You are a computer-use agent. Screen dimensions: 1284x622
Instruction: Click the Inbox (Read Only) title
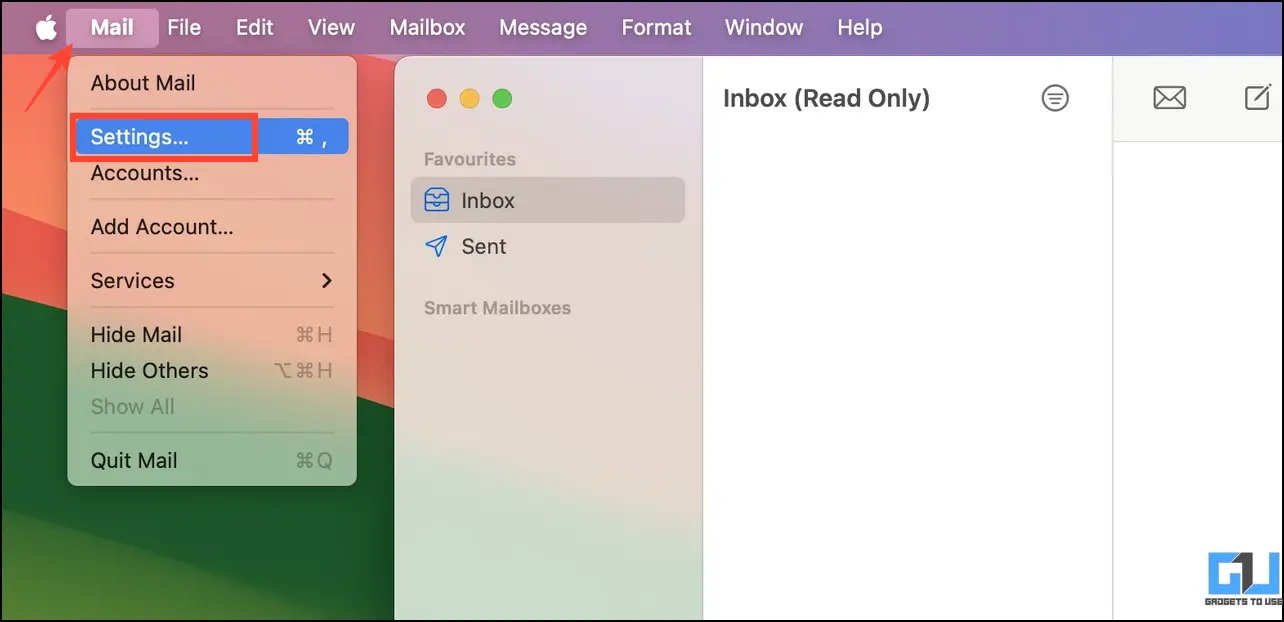tap(826, 98)
